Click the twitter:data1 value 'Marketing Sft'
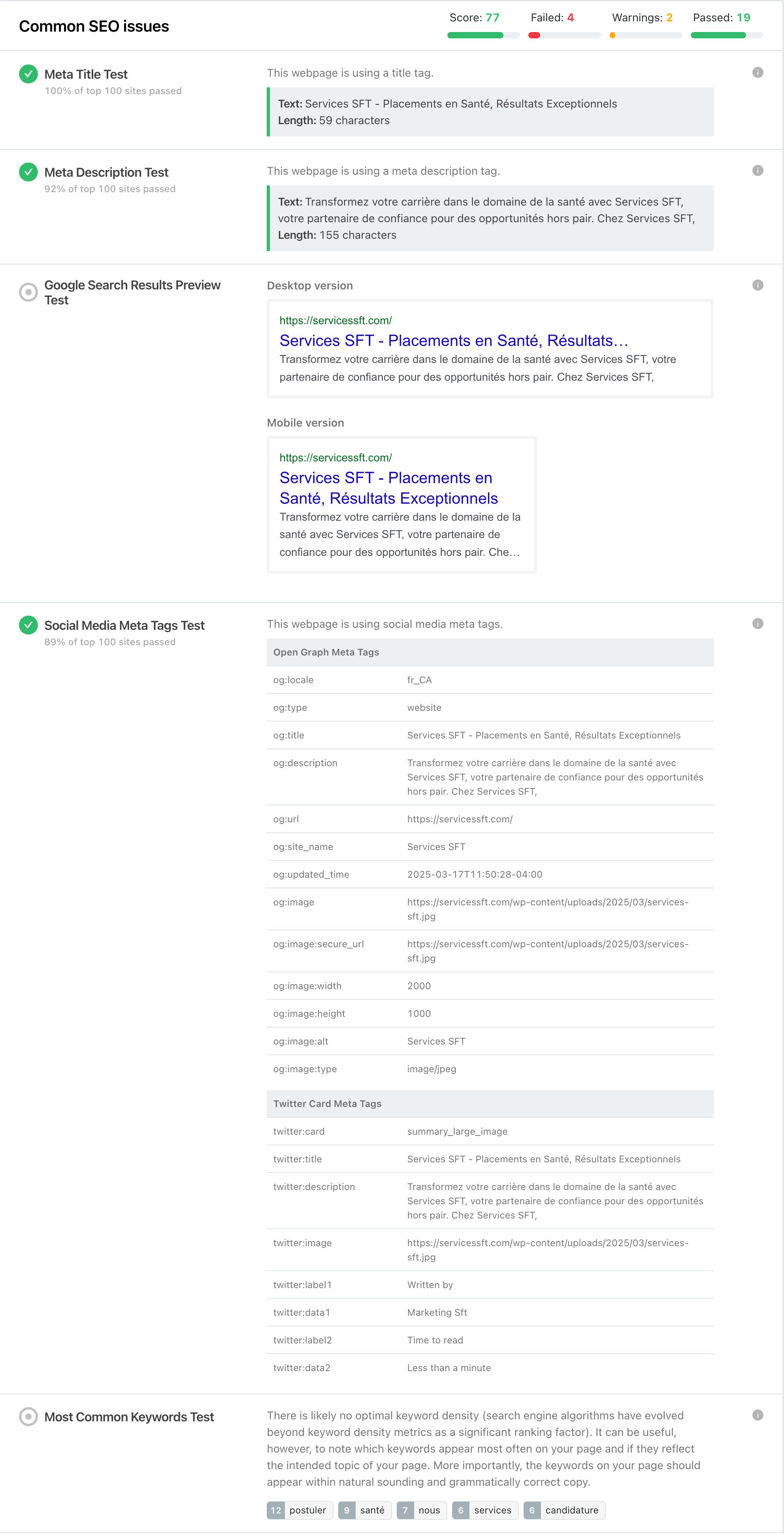The width and height of the screenshot is (784, 1534). click(x=437, y=1313)
